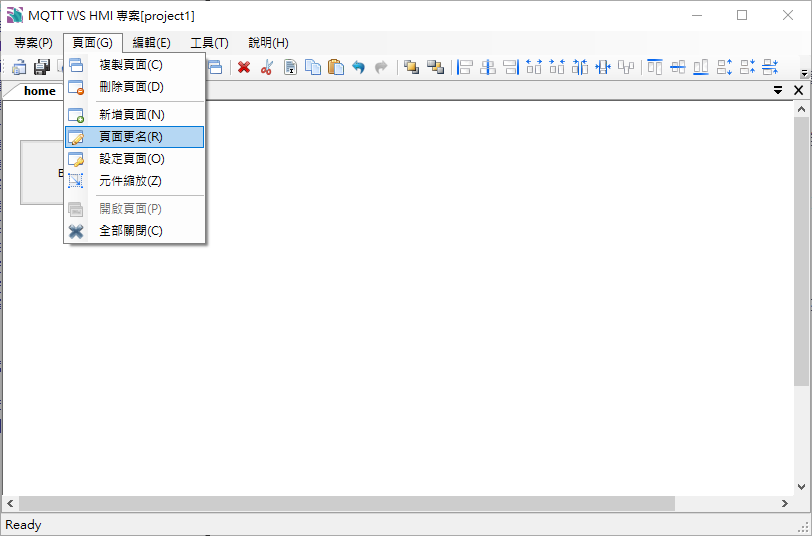
Task: Choose 全部關閉(C) from the menu
Action: [x=135, y=230]
